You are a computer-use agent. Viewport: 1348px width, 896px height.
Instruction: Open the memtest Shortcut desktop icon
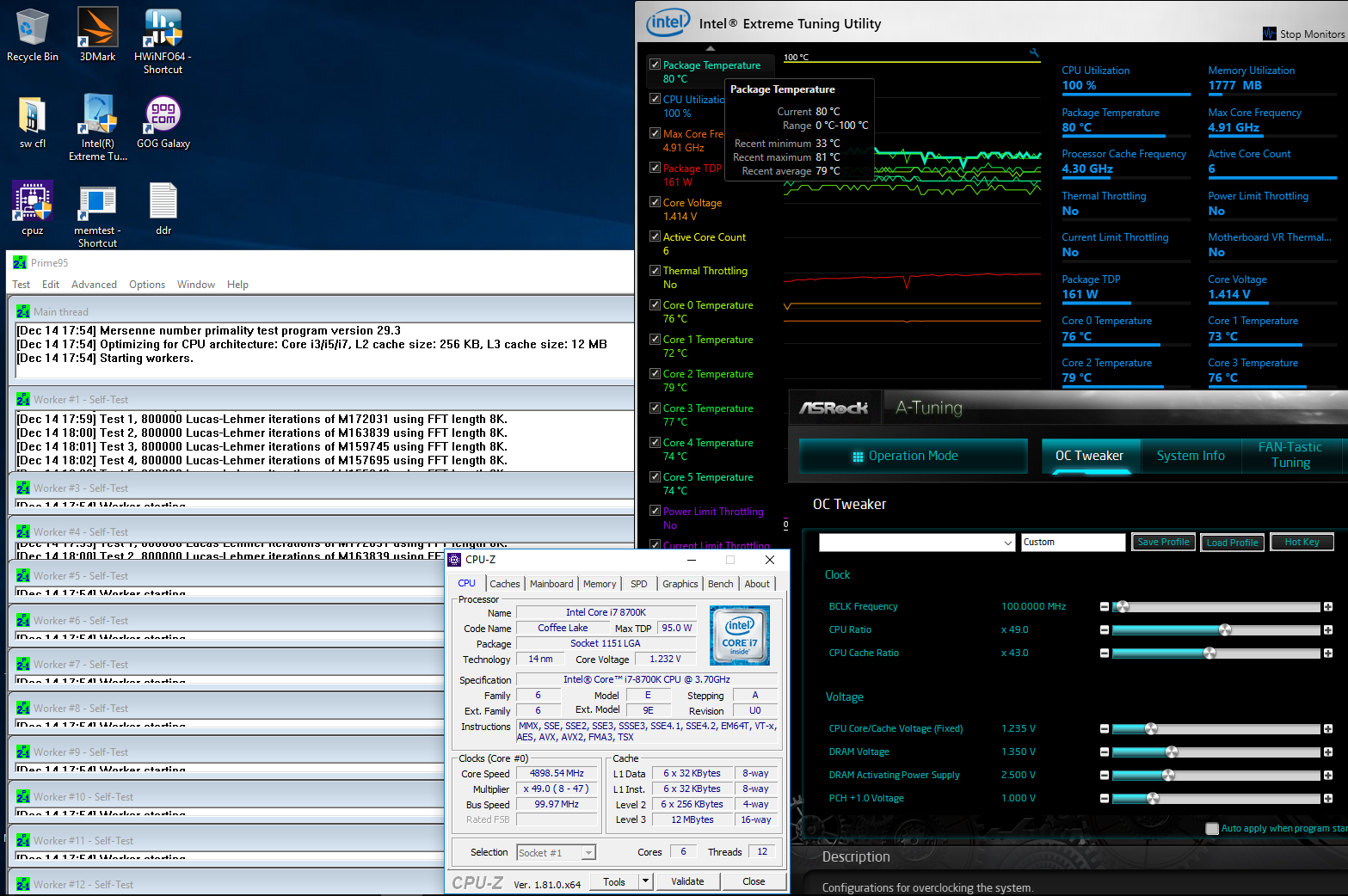coord(97,215)
